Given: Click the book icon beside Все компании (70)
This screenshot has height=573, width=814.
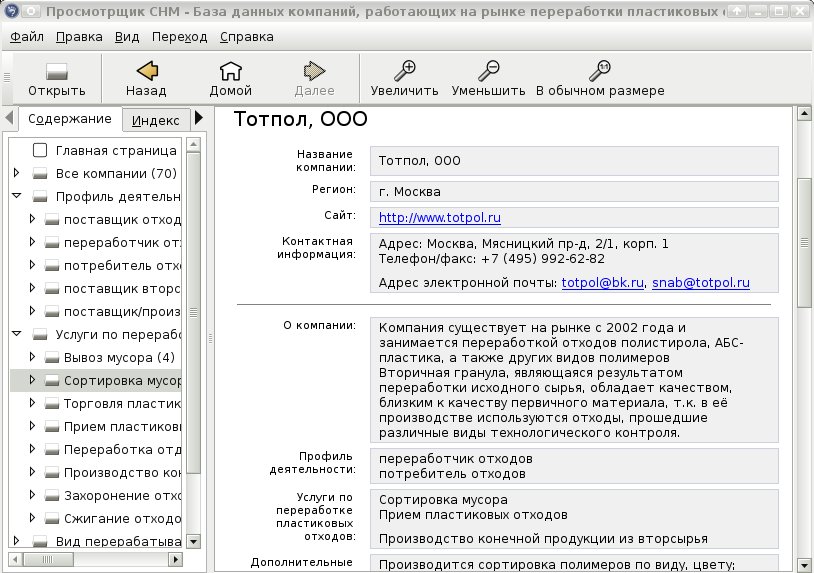Looking at the screenshot, I should tap(40, 173).
